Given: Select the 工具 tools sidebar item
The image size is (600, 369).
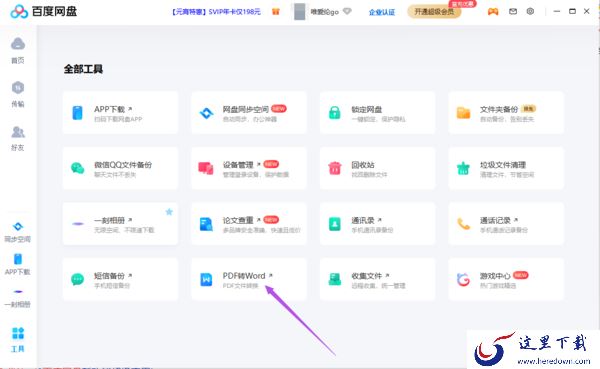Looking at the screenshot, I should tap(18, 339).
